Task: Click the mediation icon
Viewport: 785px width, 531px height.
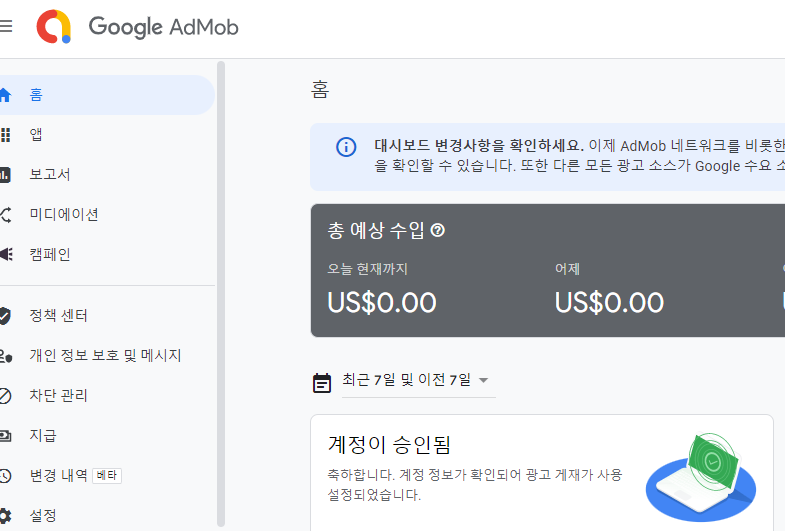Action: (6, 215)
